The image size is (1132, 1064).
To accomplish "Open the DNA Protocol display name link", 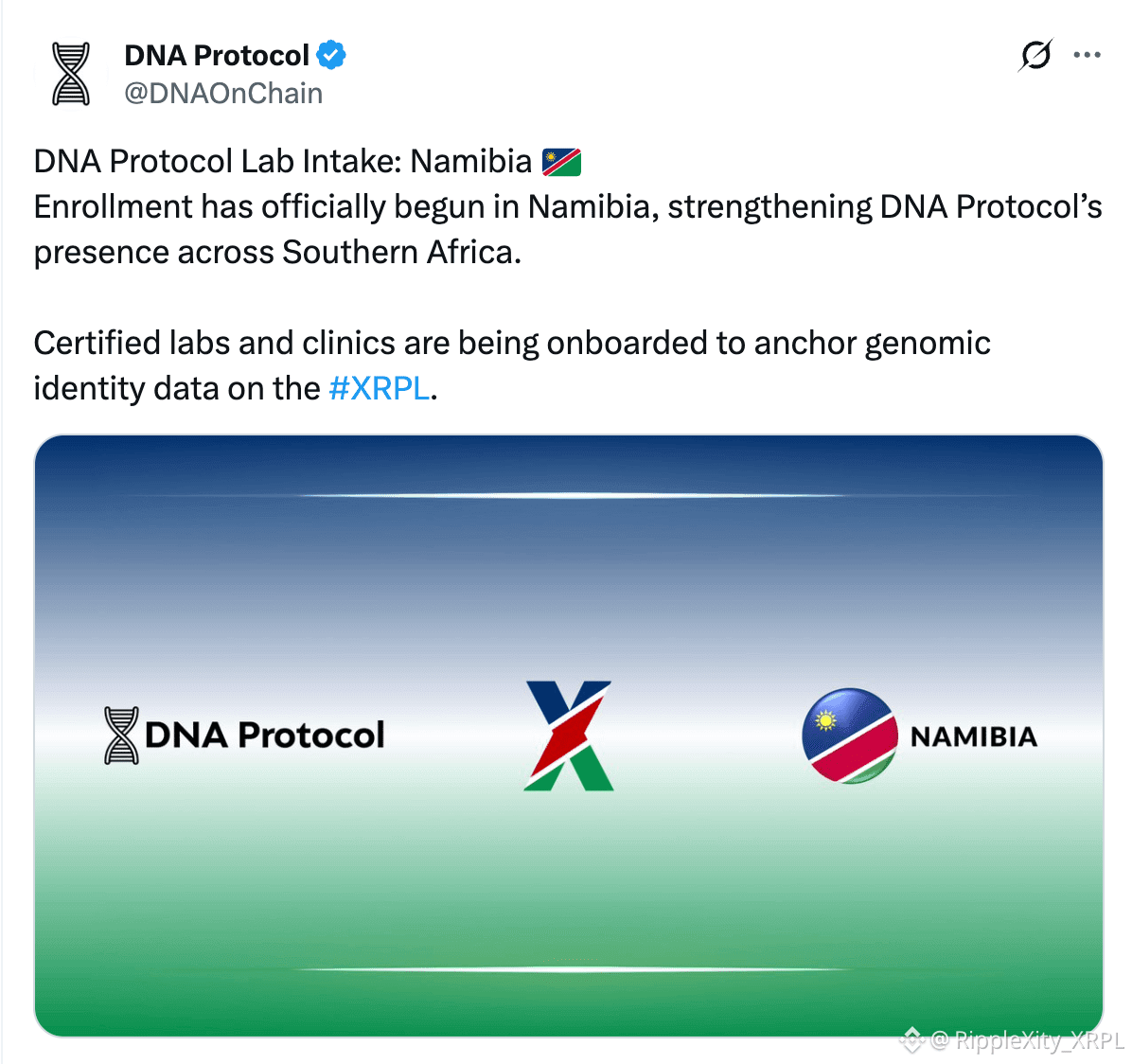I will pos(217,56).
